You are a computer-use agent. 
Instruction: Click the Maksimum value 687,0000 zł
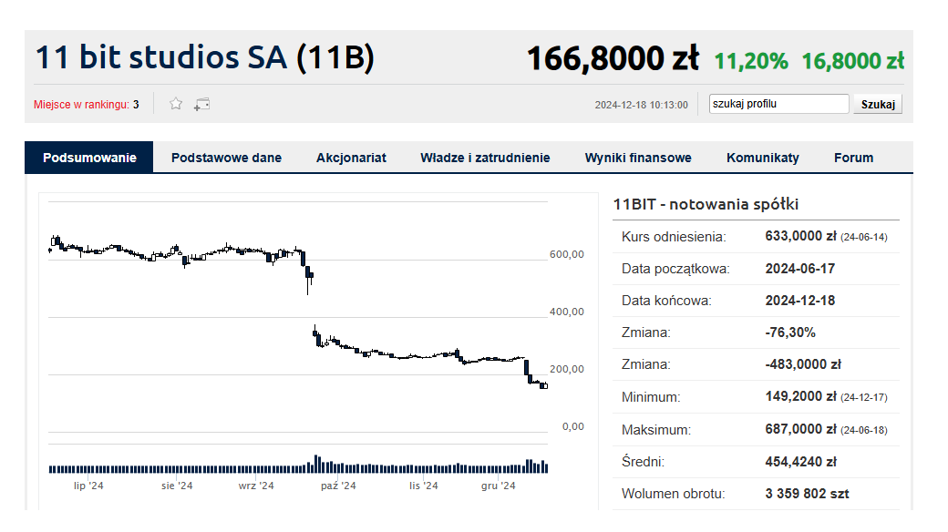point(800,430)
